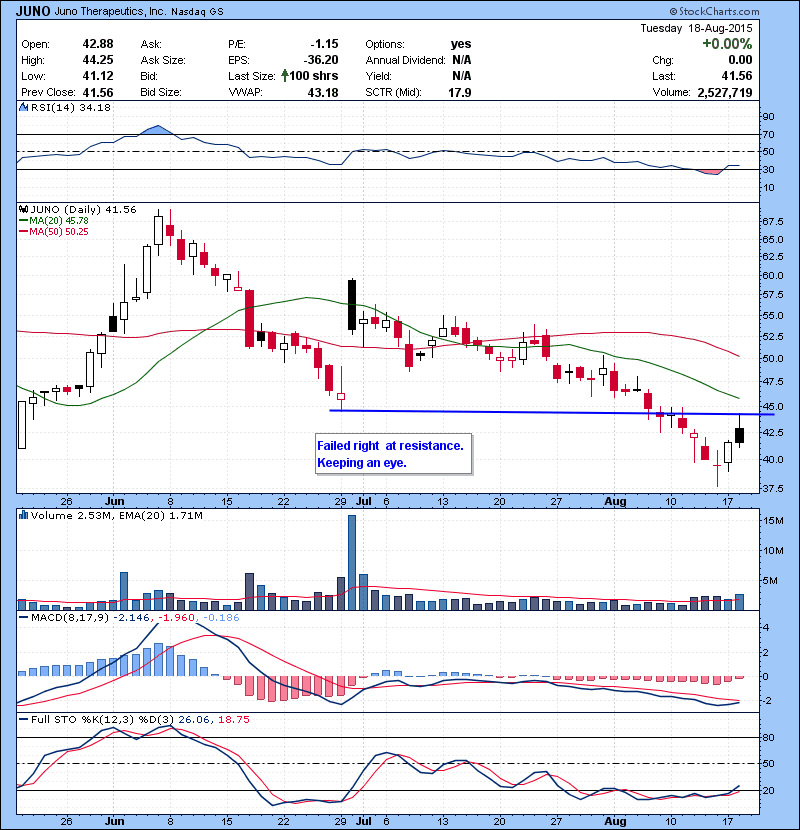Click the 100 shrs last size
The width and height of the screenshot is (800, 830).
pyautogui.click(x=314, y=76)
